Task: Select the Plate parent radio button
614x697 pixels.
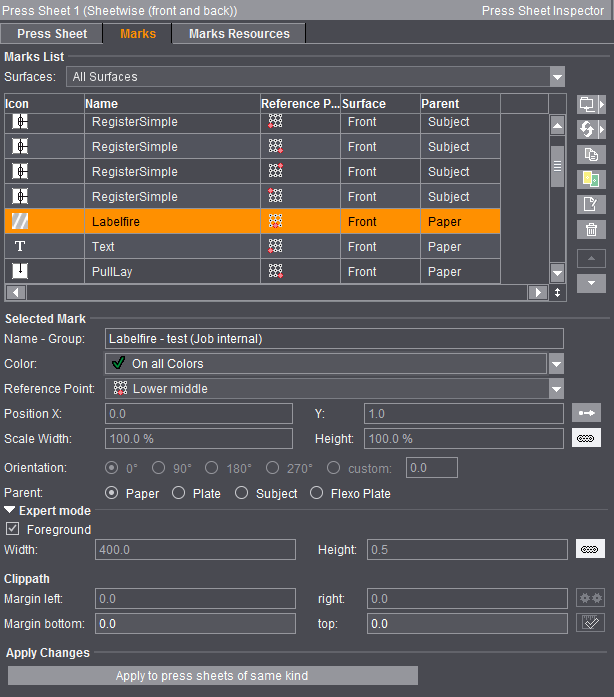Action: pyautogui.click(x=179, y=493)
